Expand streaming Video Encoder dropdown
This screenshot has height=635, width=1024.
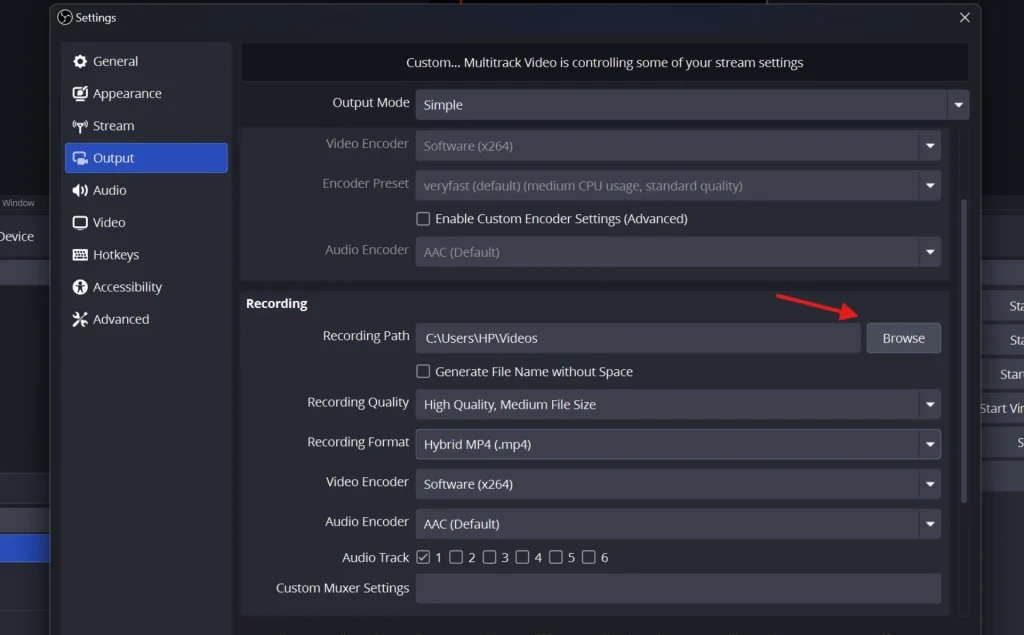678,146
